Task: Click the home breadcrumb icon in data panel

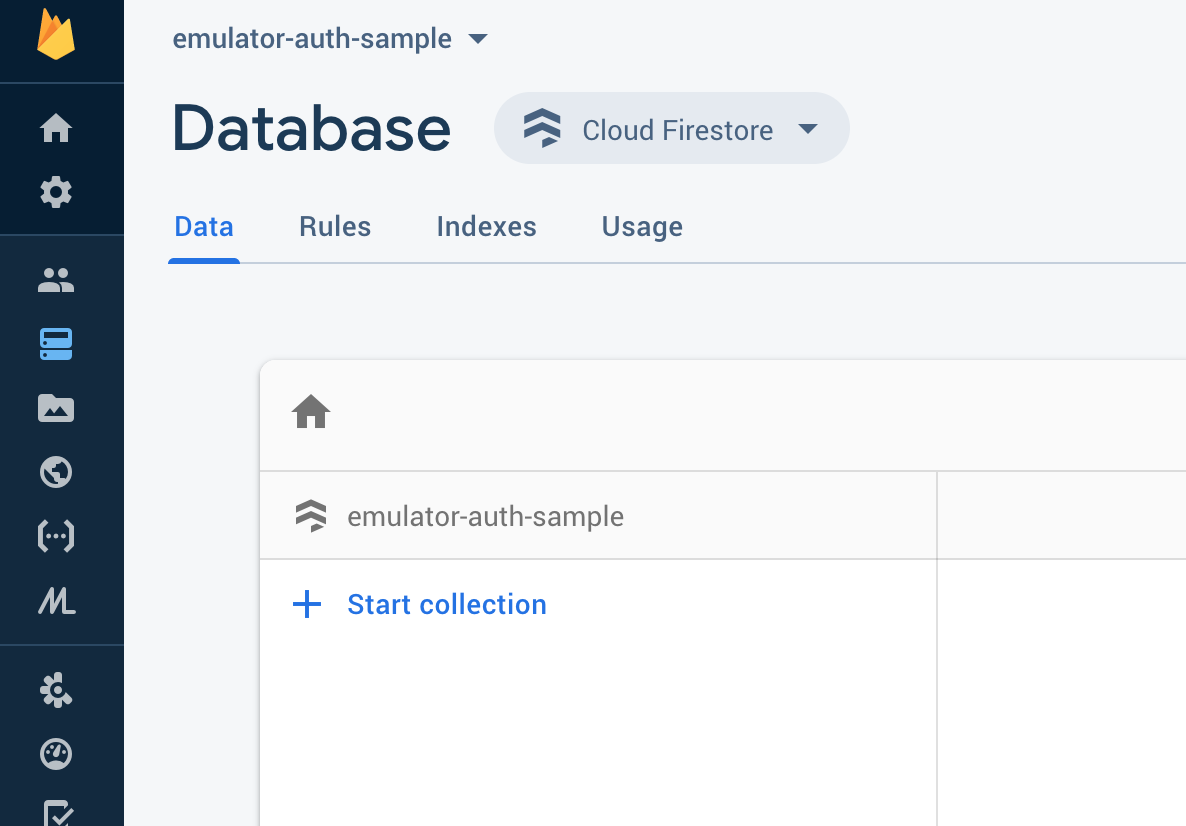Action: (311, 412)
